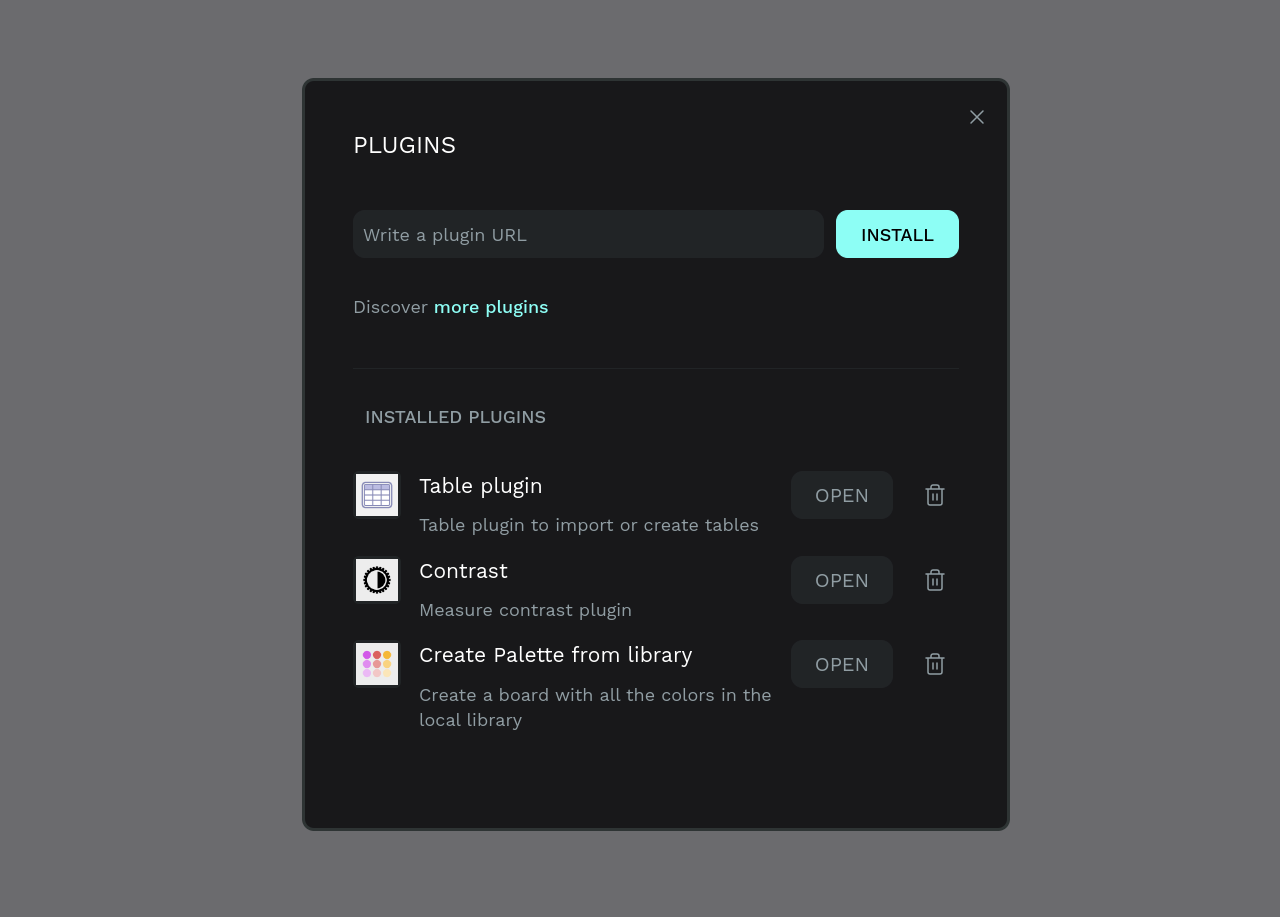
Task: Open the Table plugin
Action: 841,494
